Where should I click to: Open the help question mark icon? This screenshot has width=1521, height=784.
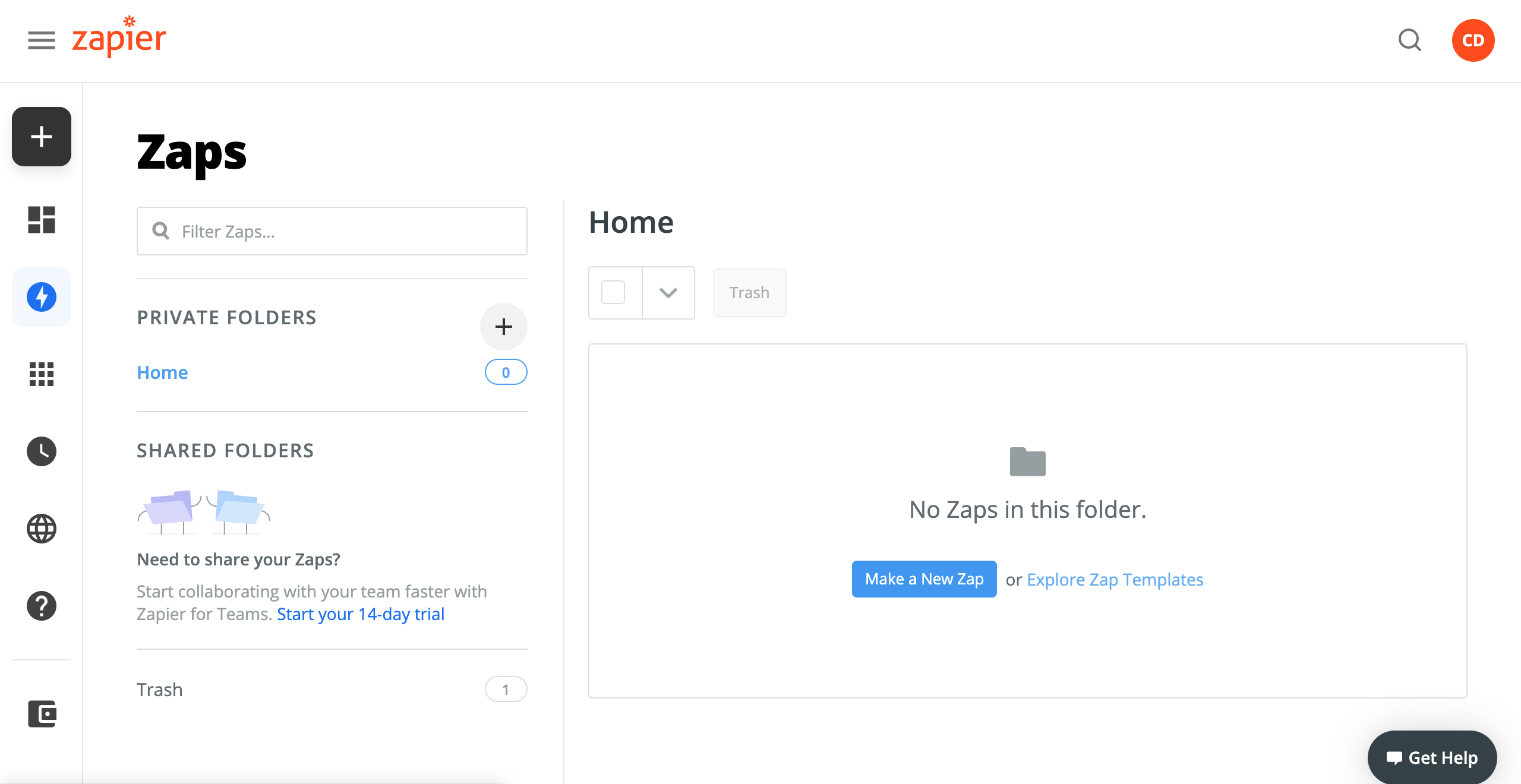tap(41, 605)
